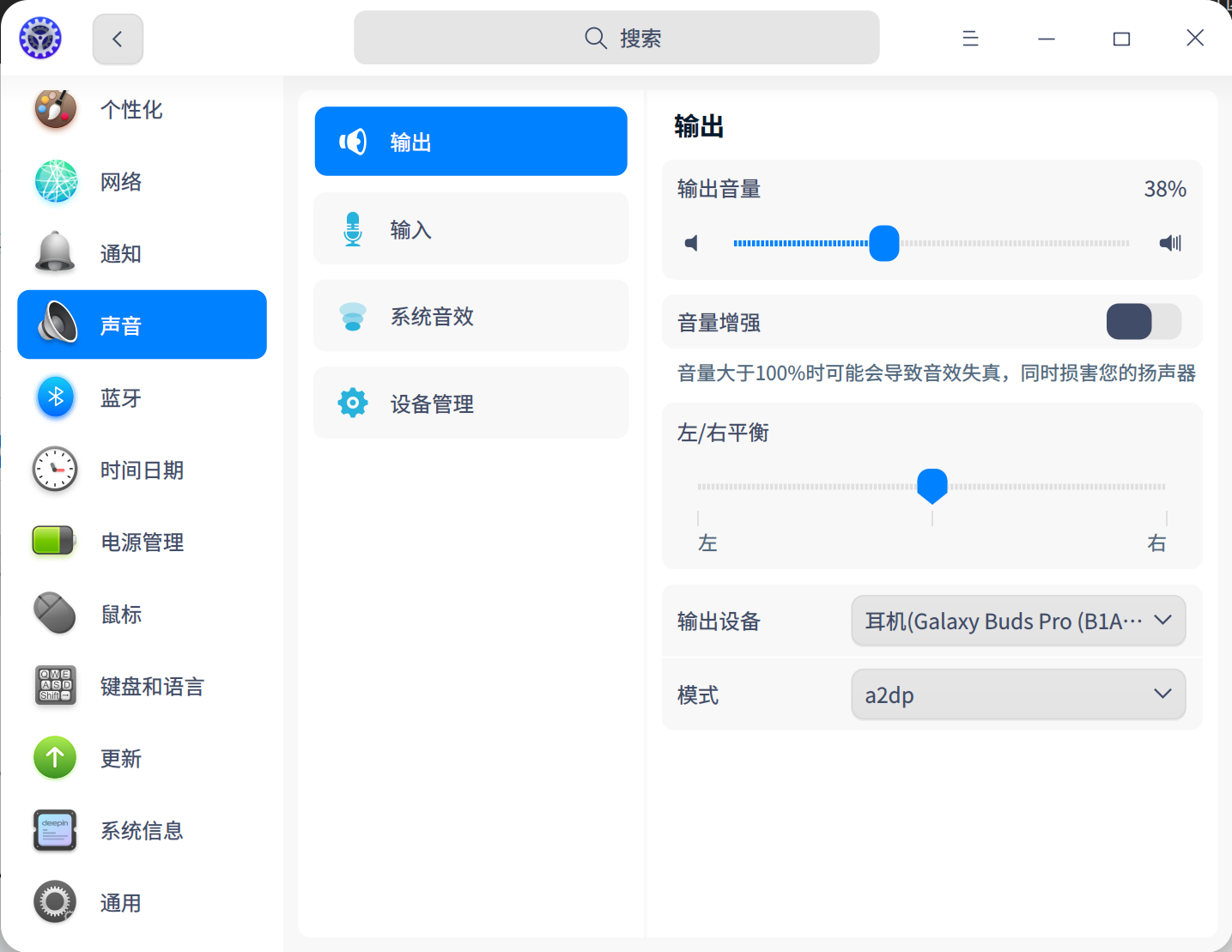
Task: Open the System Sound Effects (系统音效) tab
Action: pos(470,316)
